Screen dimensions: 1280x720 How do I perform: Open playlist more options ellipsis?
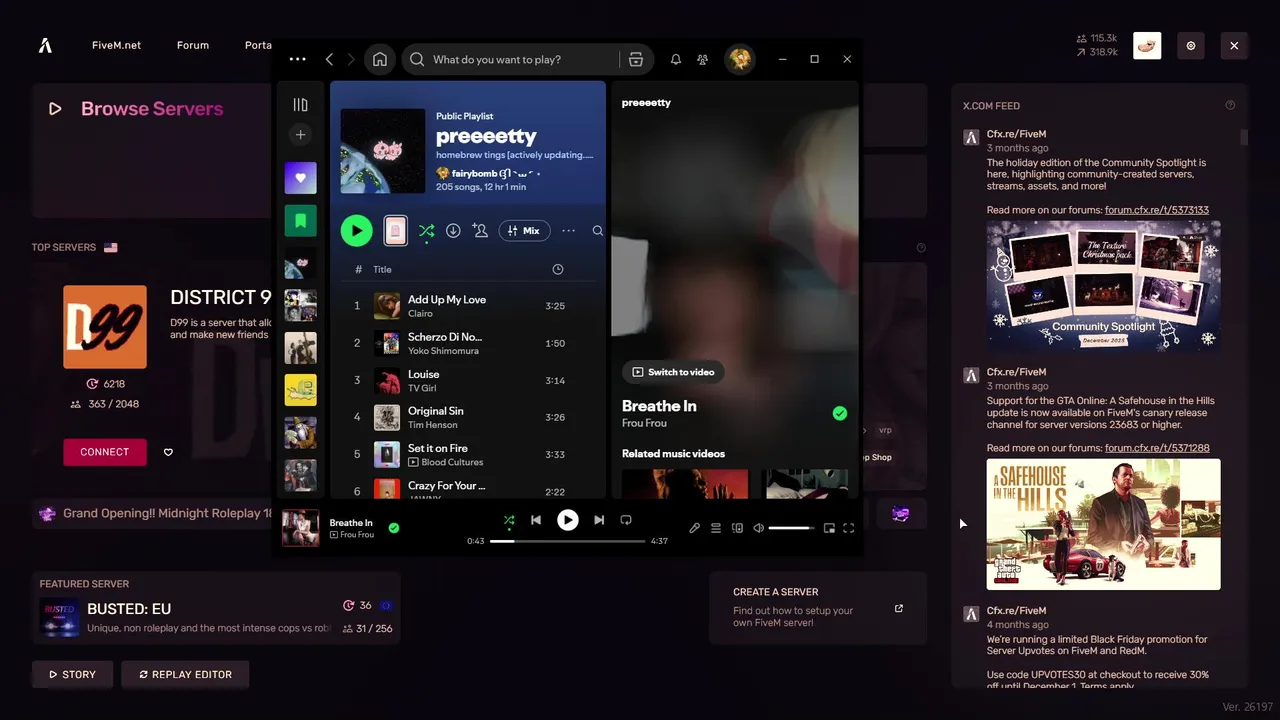coord(568,230)
